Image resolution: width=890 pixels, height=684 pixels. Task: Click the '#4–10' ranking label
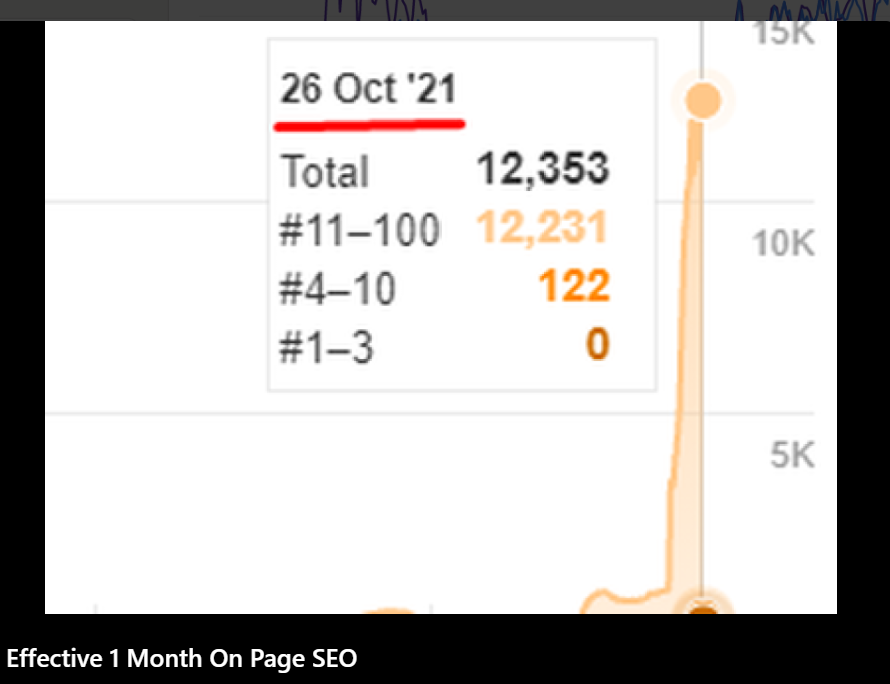coord(338,290)
